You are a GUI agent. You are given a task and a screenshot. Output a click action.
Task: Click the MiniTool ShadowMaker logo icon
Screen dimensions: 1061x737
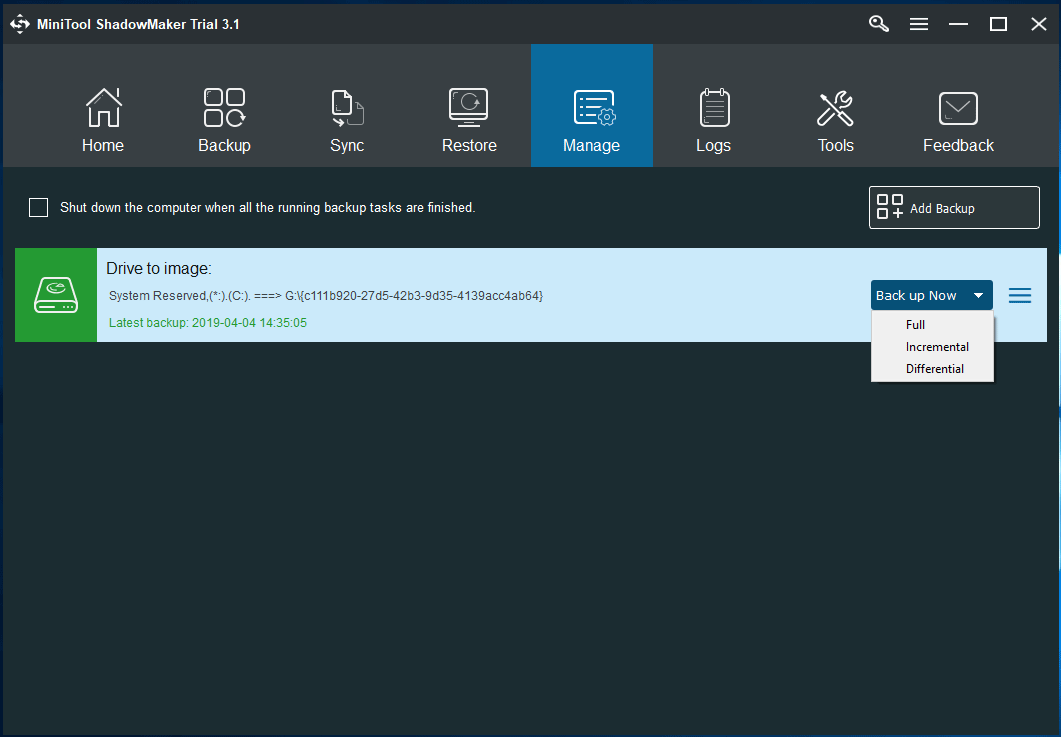pos(20,24)
